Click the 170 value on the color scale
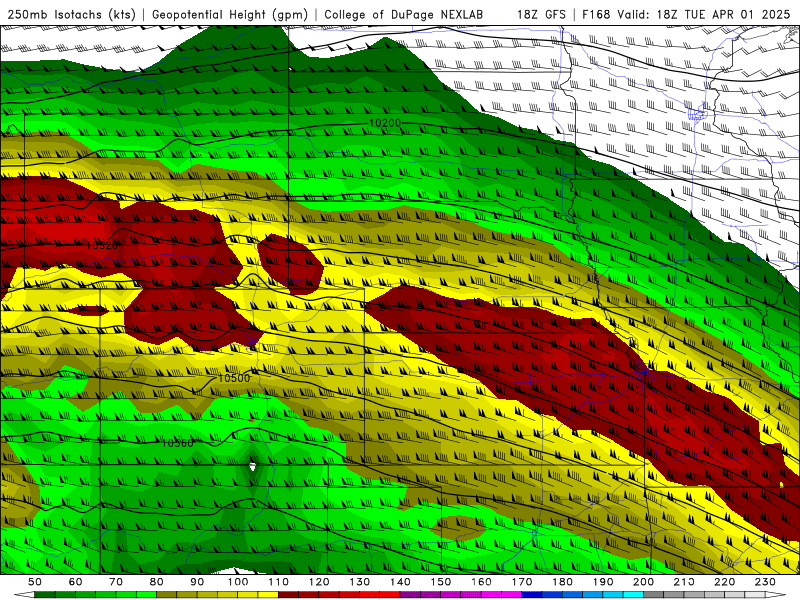 tap(522, 582)
